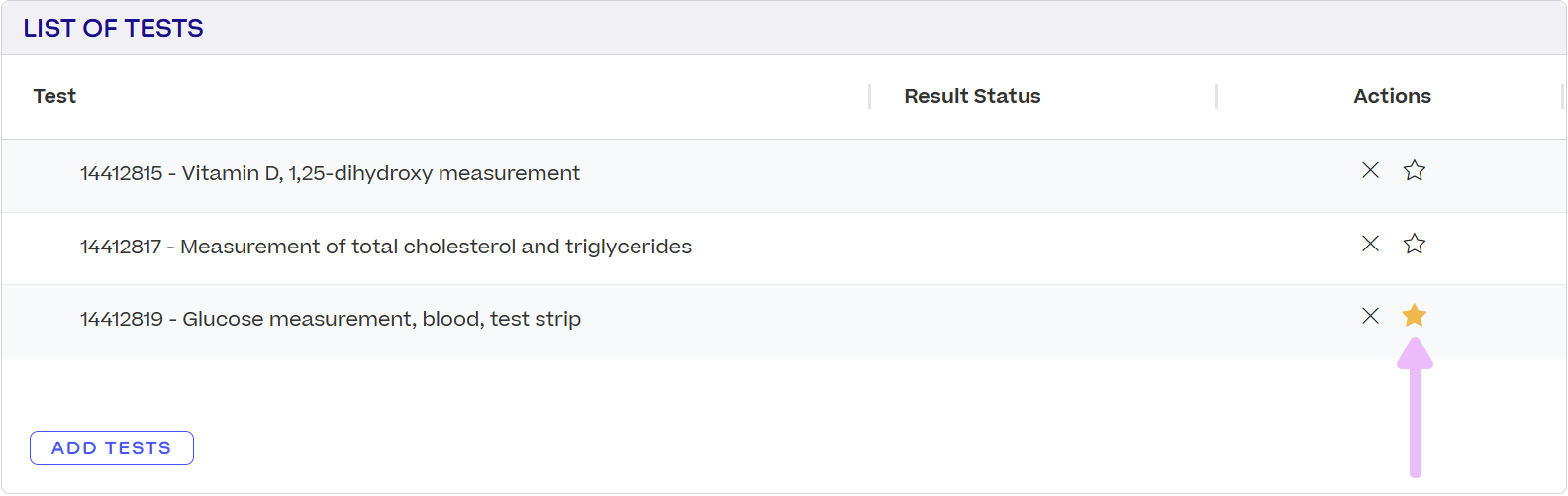The image size is (1568, 496).
Task: Click the empty Result Status cell for Vitamin D
Action: click(x=1043, y=174)
